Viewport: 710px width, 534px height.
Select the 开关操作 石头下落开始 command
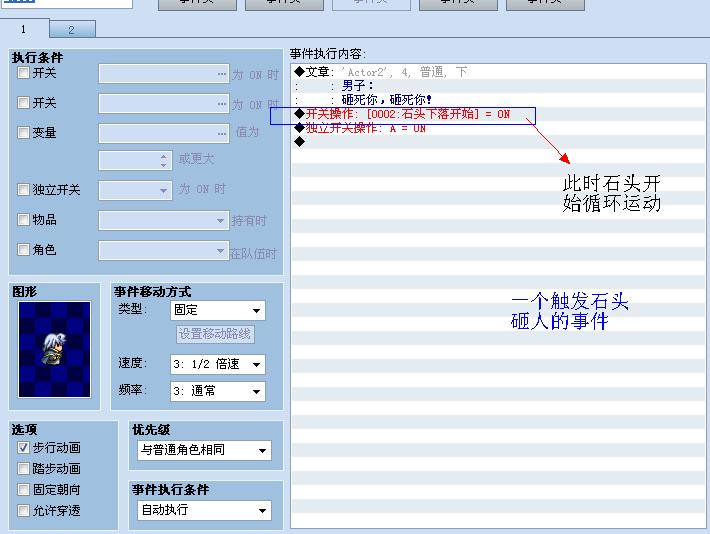(x=498, y=114)
